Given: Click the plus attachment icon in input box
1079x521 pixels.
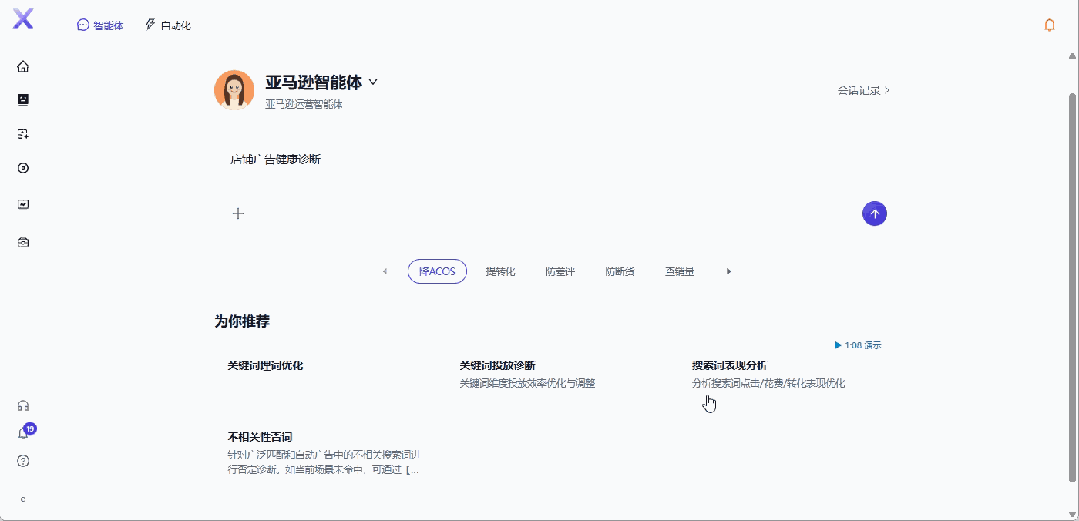Looking at the screenshot, I should 238,213.
